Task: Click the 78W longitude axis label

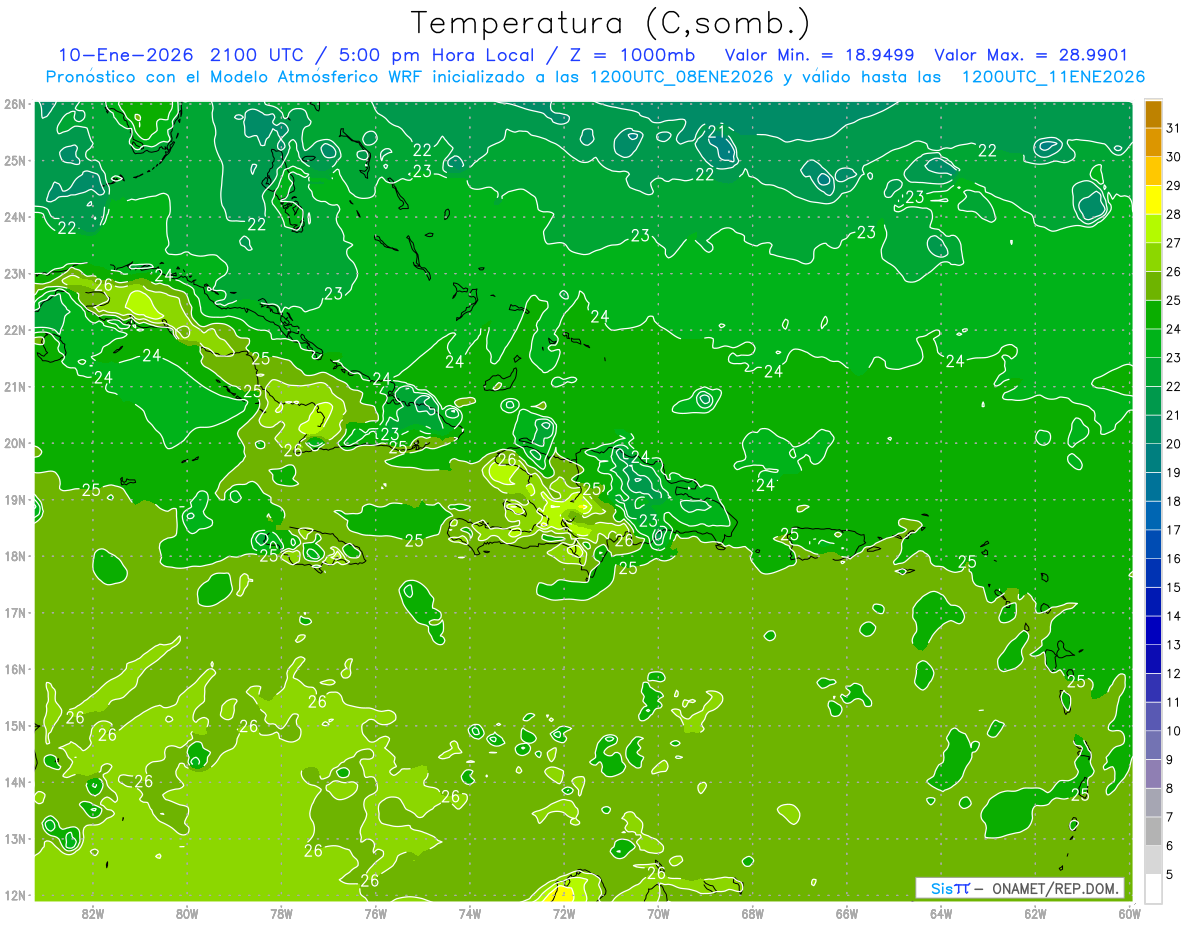Action: (281, 913)
